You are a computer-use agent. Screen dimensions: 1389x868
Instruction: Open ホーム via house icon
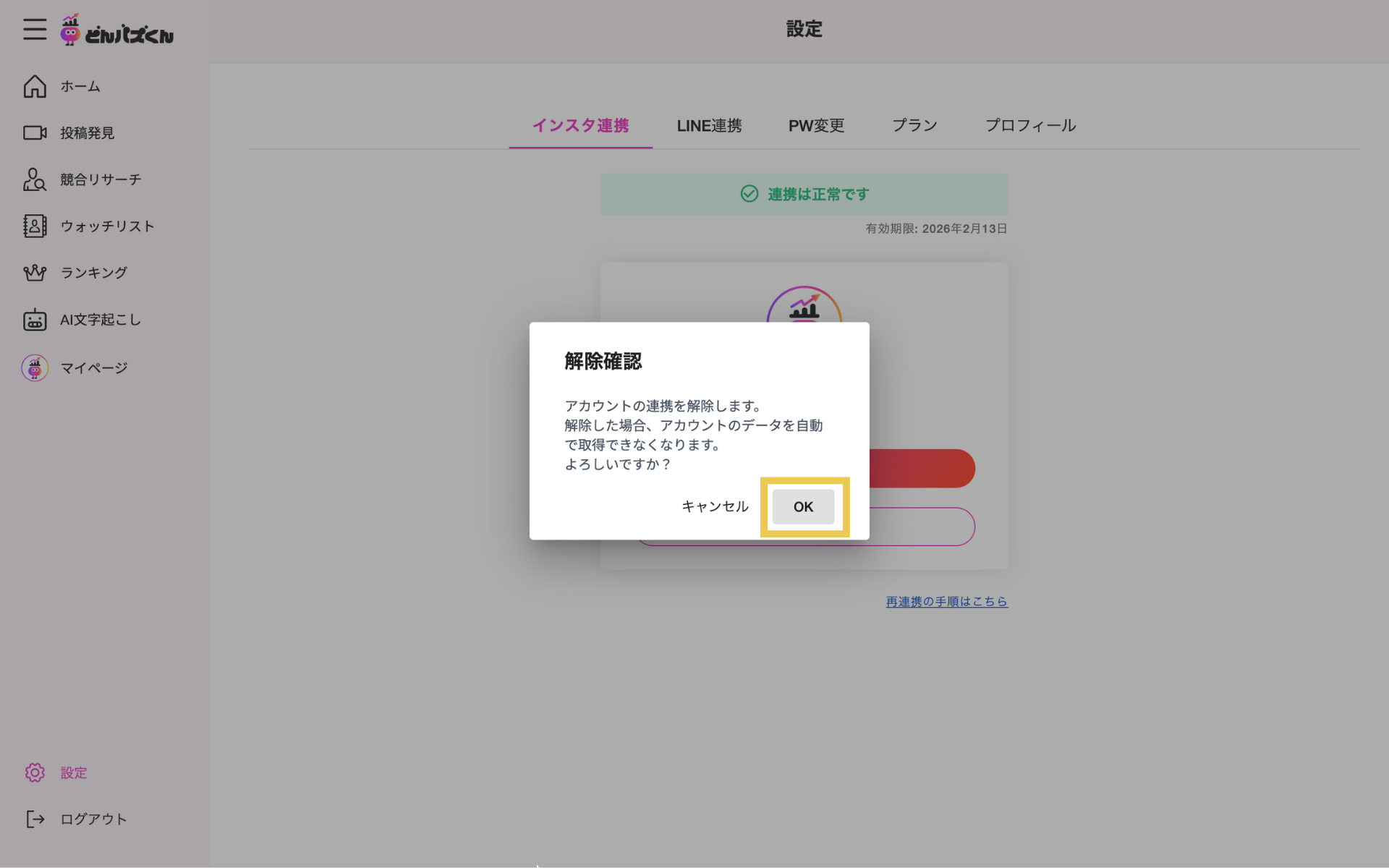click(35, 86)
